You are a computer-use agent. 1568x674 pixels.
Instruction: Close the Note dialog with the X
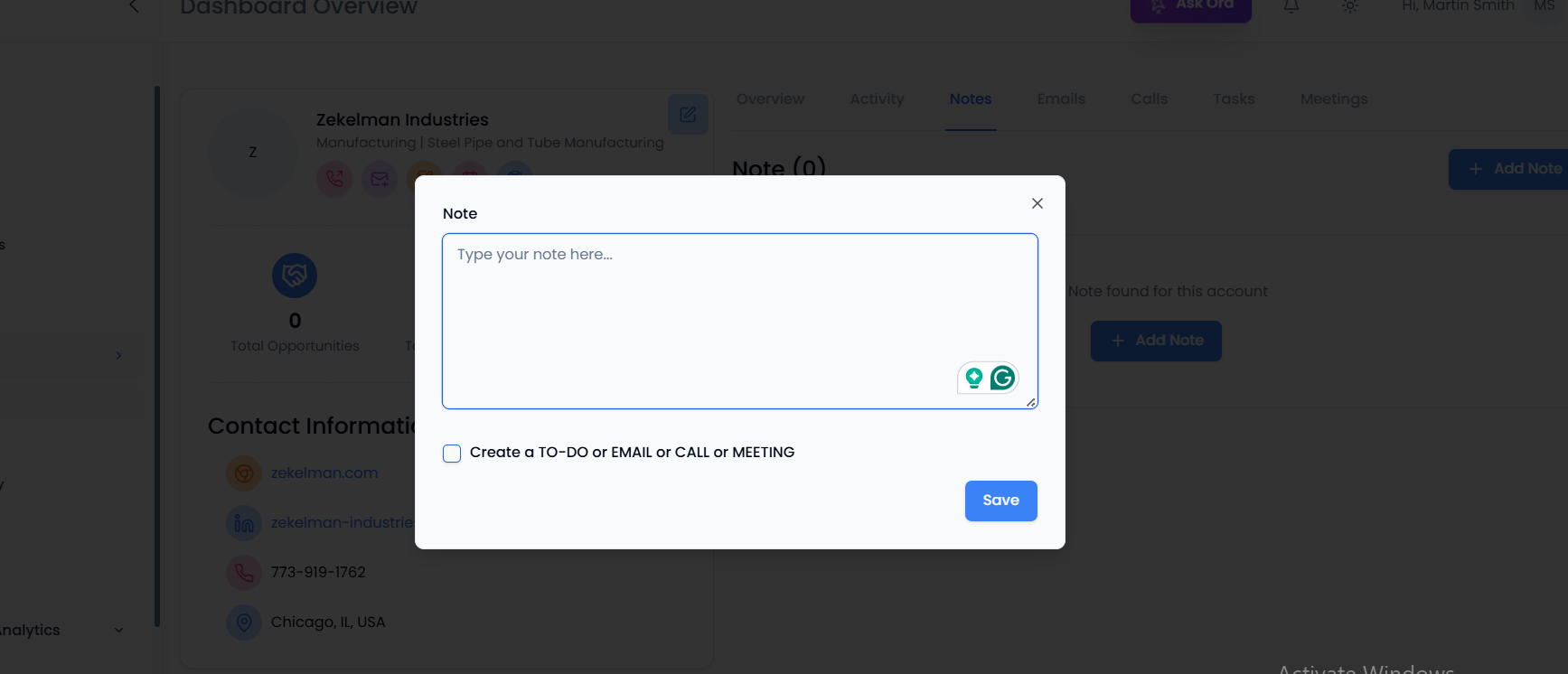click(1038, 203)
